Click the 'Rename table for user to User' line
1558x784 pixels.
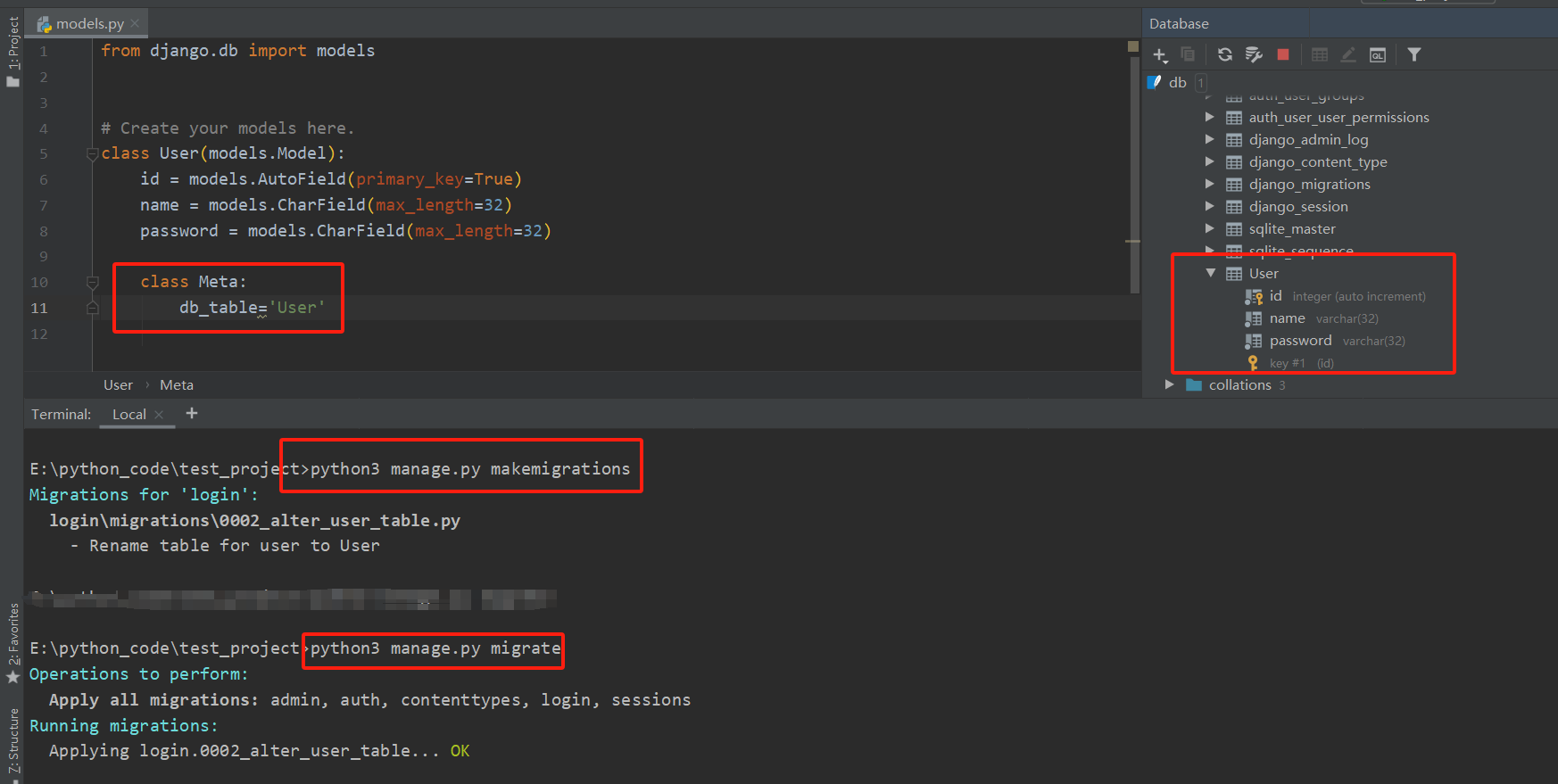pos(225,546)
